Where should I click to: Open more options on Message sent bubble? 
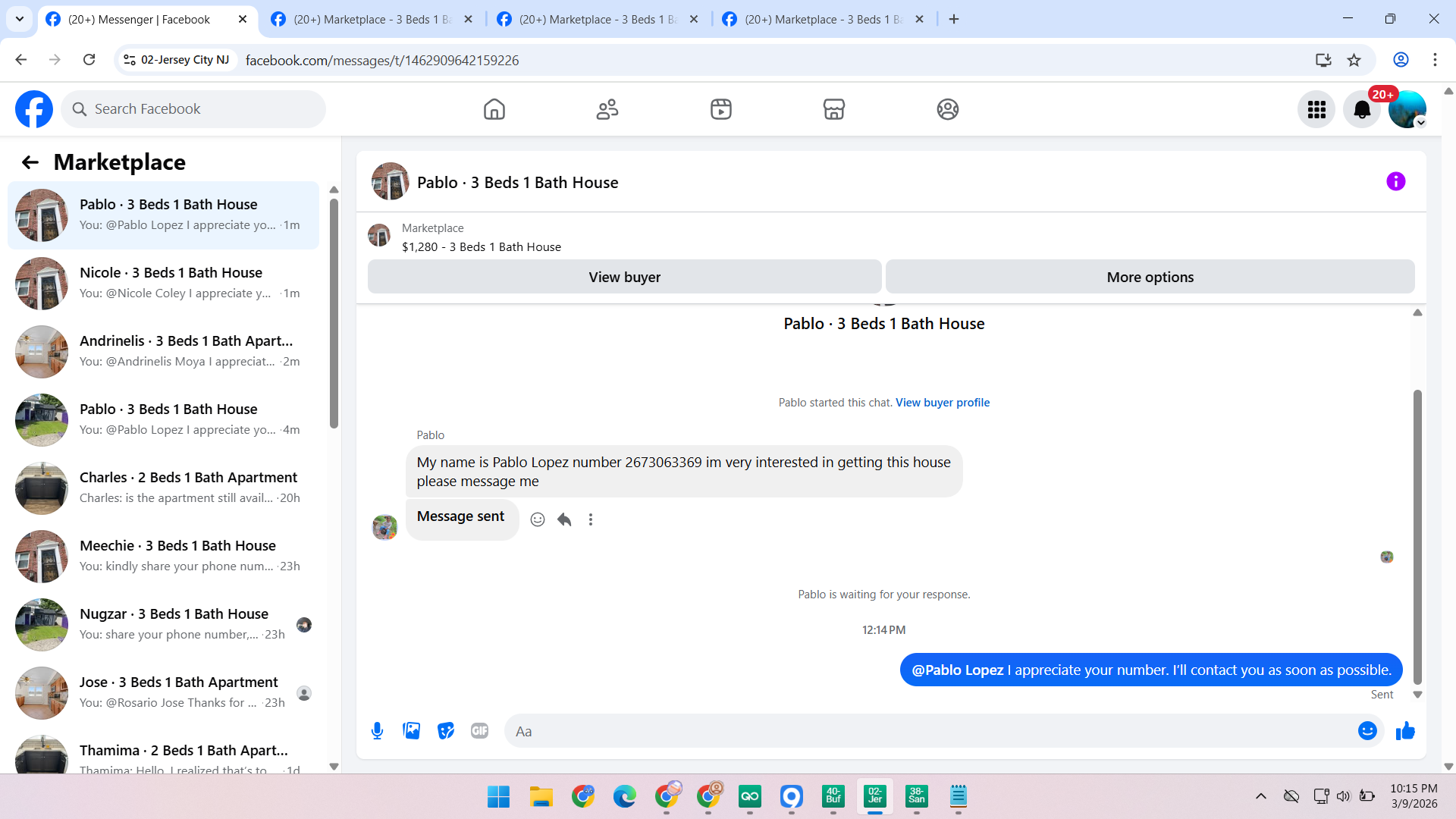click(x=591, y=519)
